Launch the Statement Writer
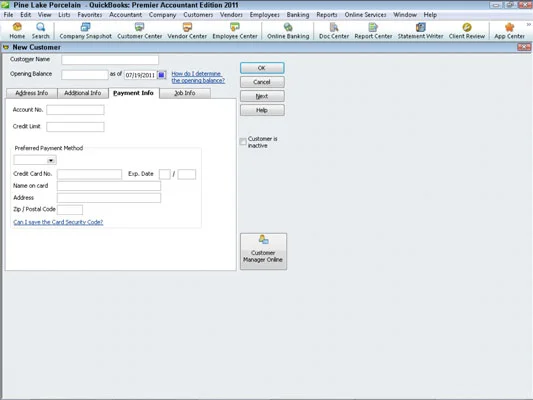Screen dimensions: 533x400 point(420,31)
